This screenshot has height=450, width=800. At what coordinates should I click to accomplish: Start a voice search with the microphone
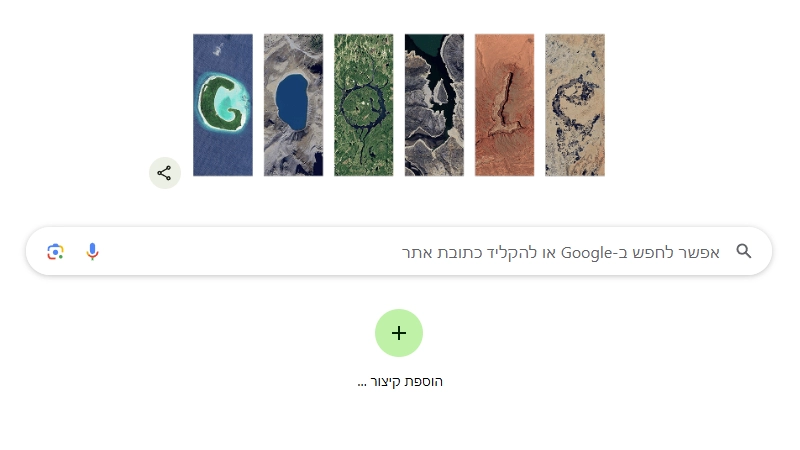(x=92, y=251)
